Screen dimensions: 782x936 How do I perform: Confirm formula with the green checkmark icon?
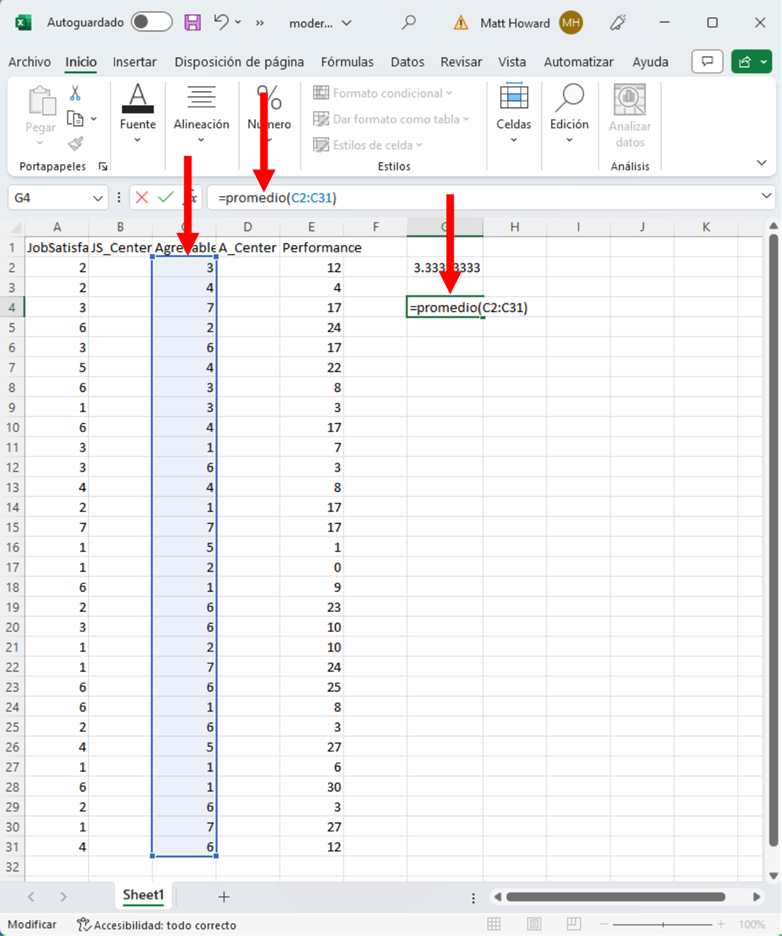(x=165, y=198)
